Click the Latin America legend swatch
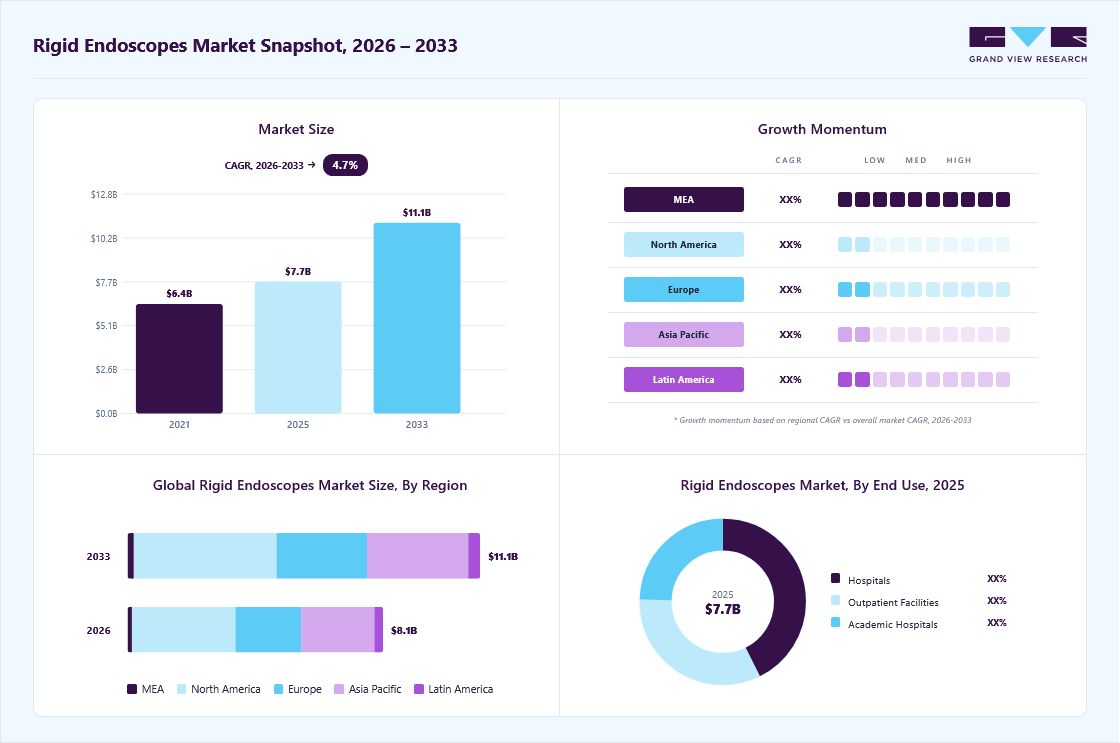 pyautogui.click(x=419, y=689)
